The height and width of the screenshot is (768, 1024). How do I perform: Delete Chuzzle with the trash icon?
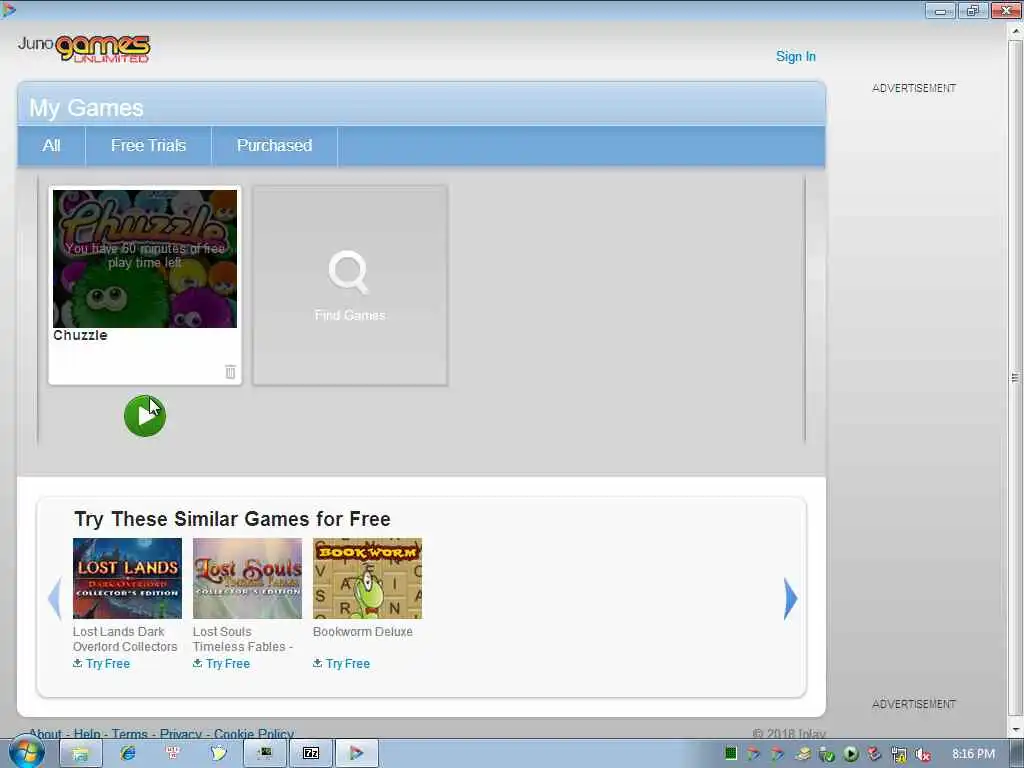coord(230,372)
